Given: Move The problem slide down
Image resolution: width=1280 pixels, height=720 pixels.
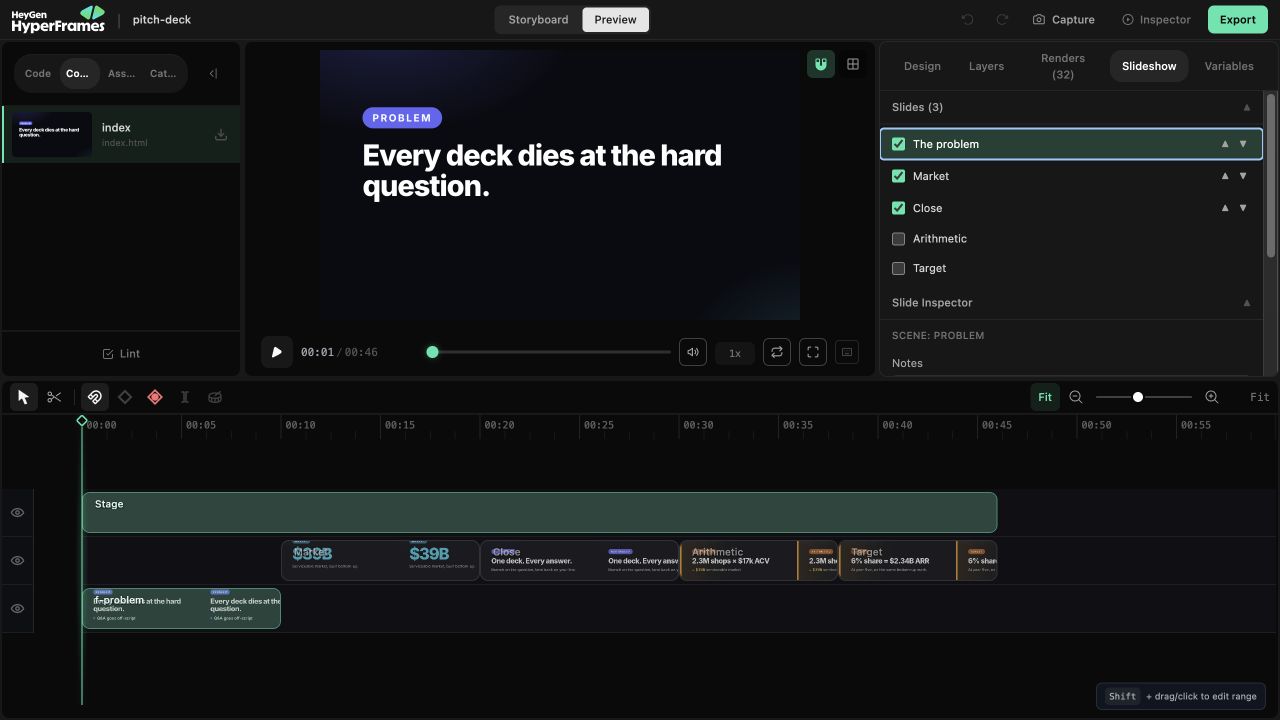Looking at the screenshot, I should click(1243, 144).
